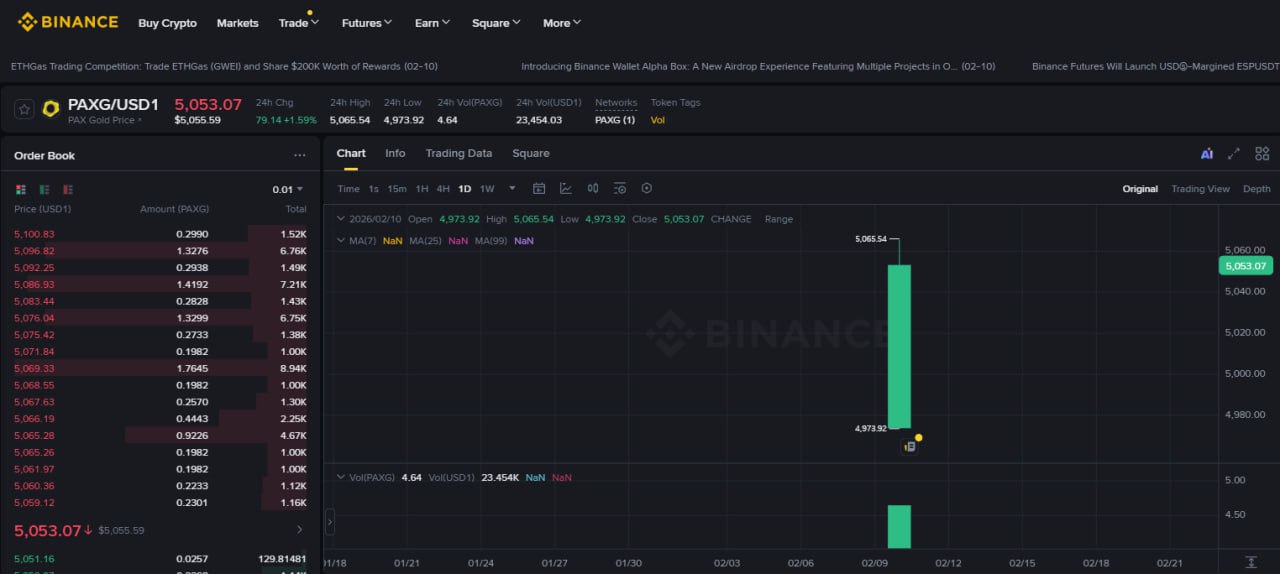Expand chart to fullscreen with arrows icon
Screen dimensions: 1280x574
[x=1234, y=154]
